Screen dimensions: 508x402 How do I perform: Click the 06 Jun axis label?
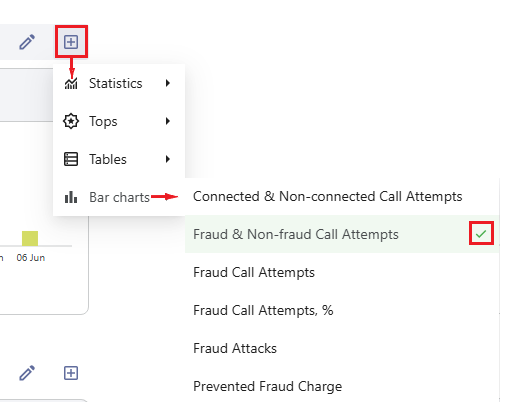pos(31,258)
